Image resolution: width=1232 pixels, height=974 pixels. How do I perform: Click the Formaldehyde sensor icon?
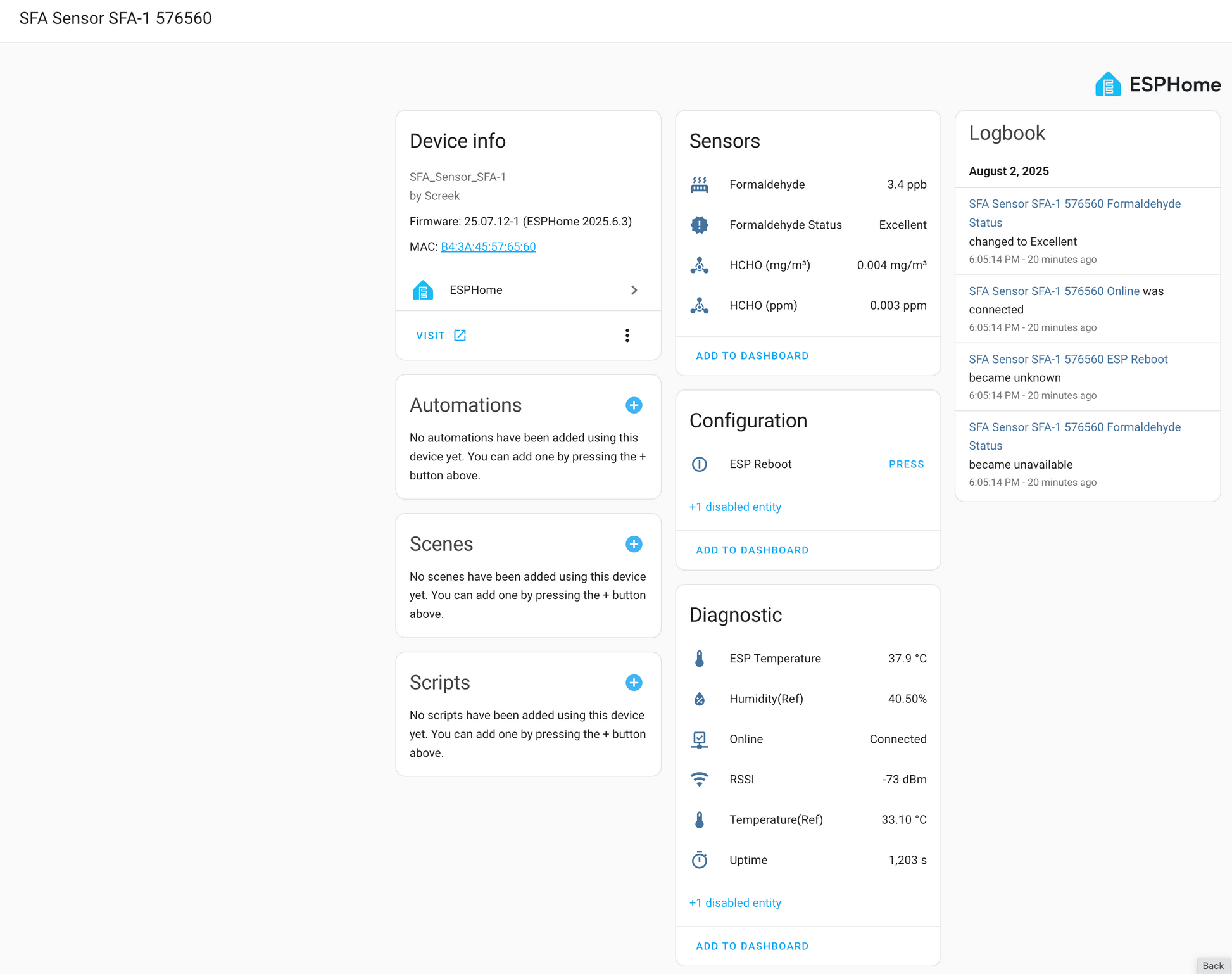pyautogui.click(x=699, y=185)
